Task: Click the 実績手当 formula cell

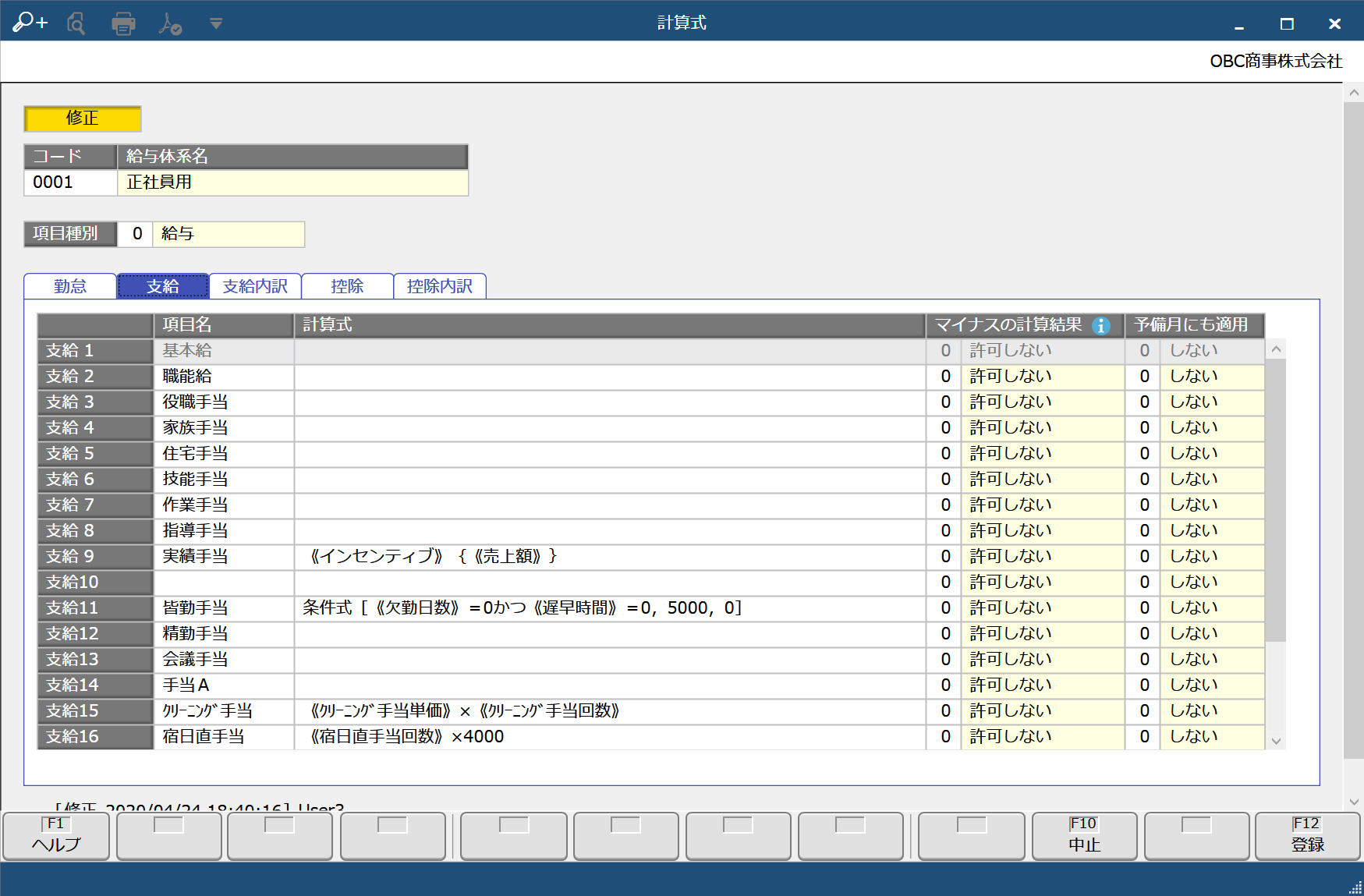Action: pos(608,556)
